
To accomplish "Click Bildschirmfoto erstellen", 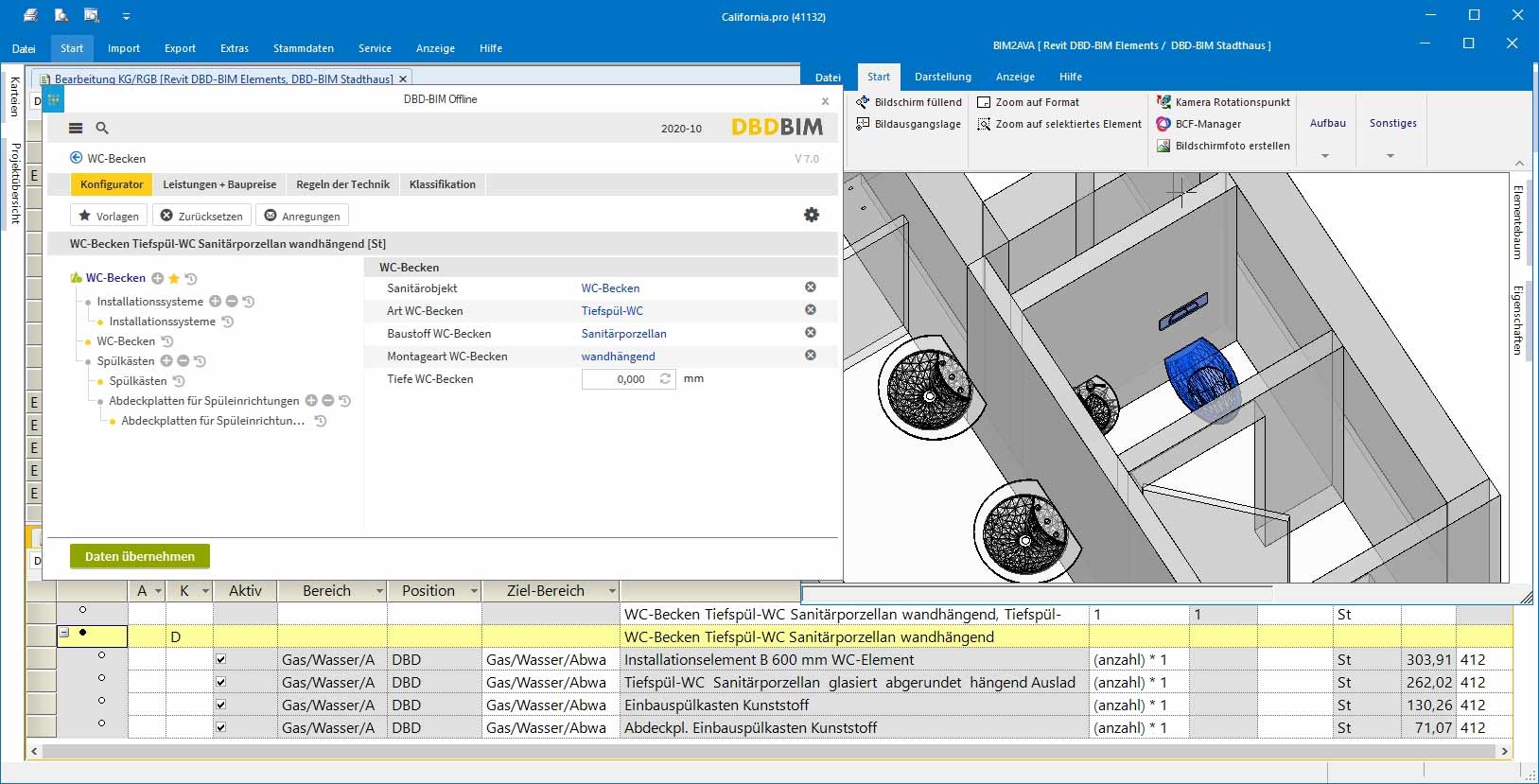I will (x=1223, y=146).
